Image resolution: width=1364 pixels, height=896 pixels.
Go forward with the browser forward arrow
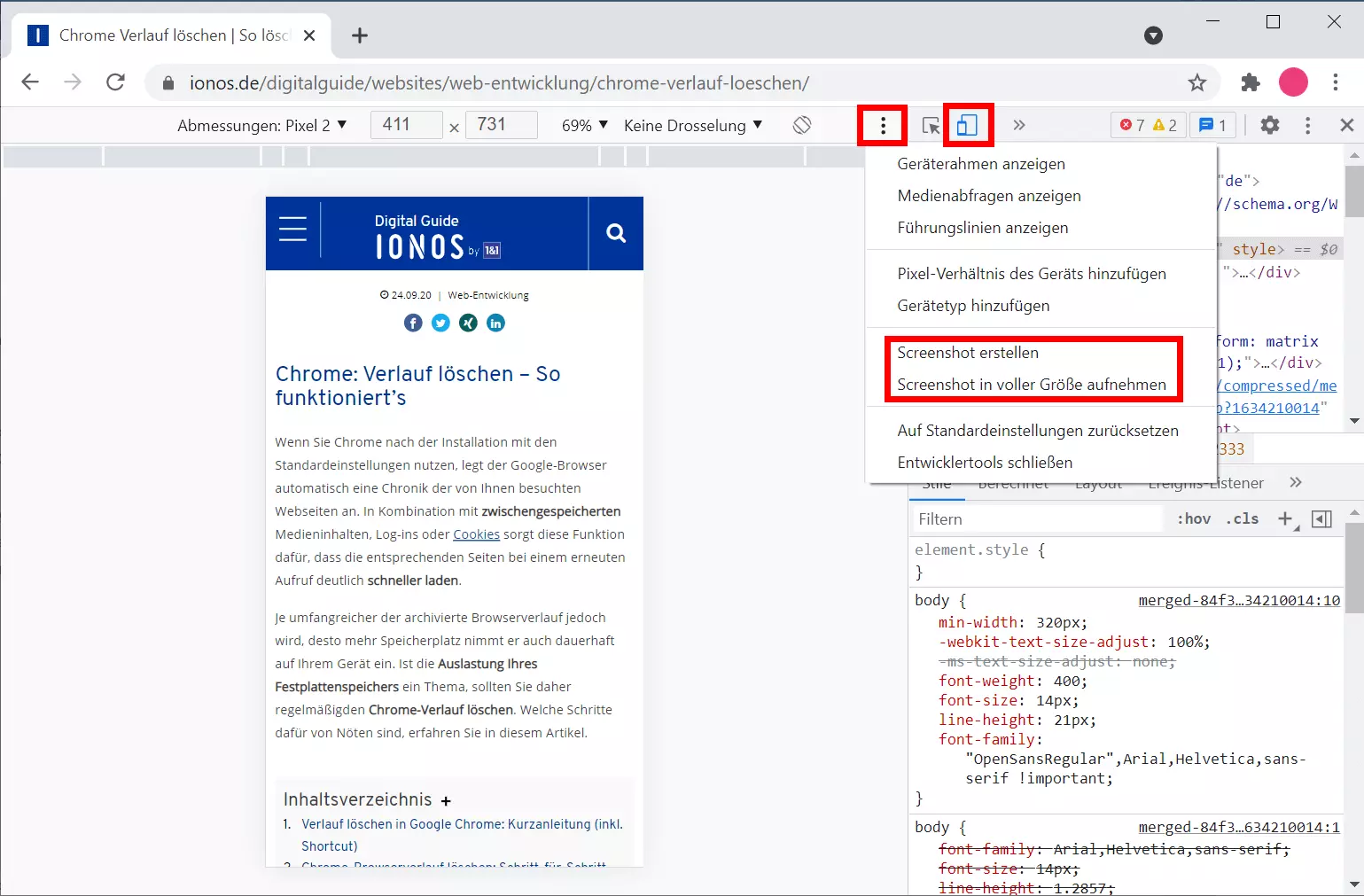73,82
